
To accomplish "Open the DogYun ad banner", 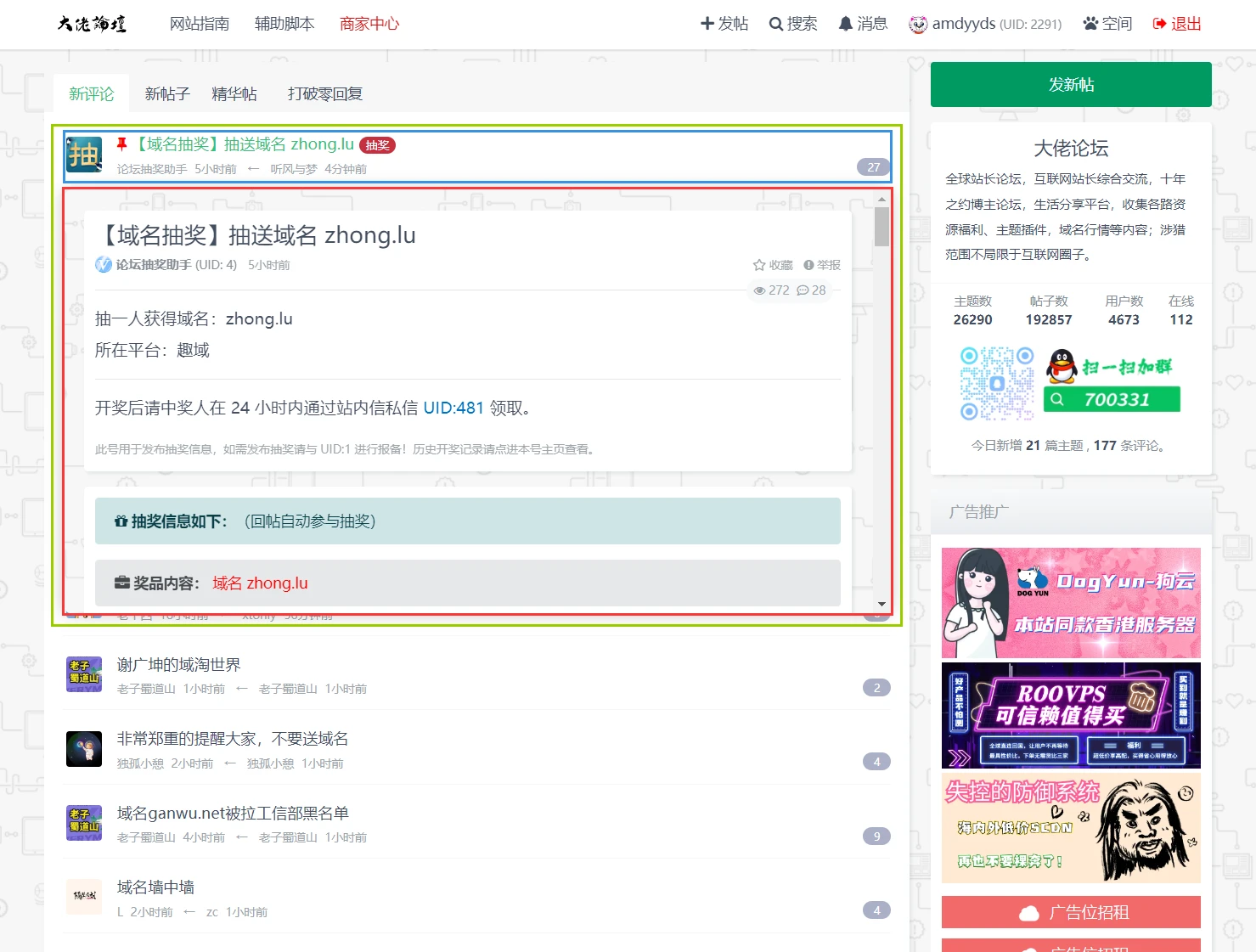I will 1071,603.
